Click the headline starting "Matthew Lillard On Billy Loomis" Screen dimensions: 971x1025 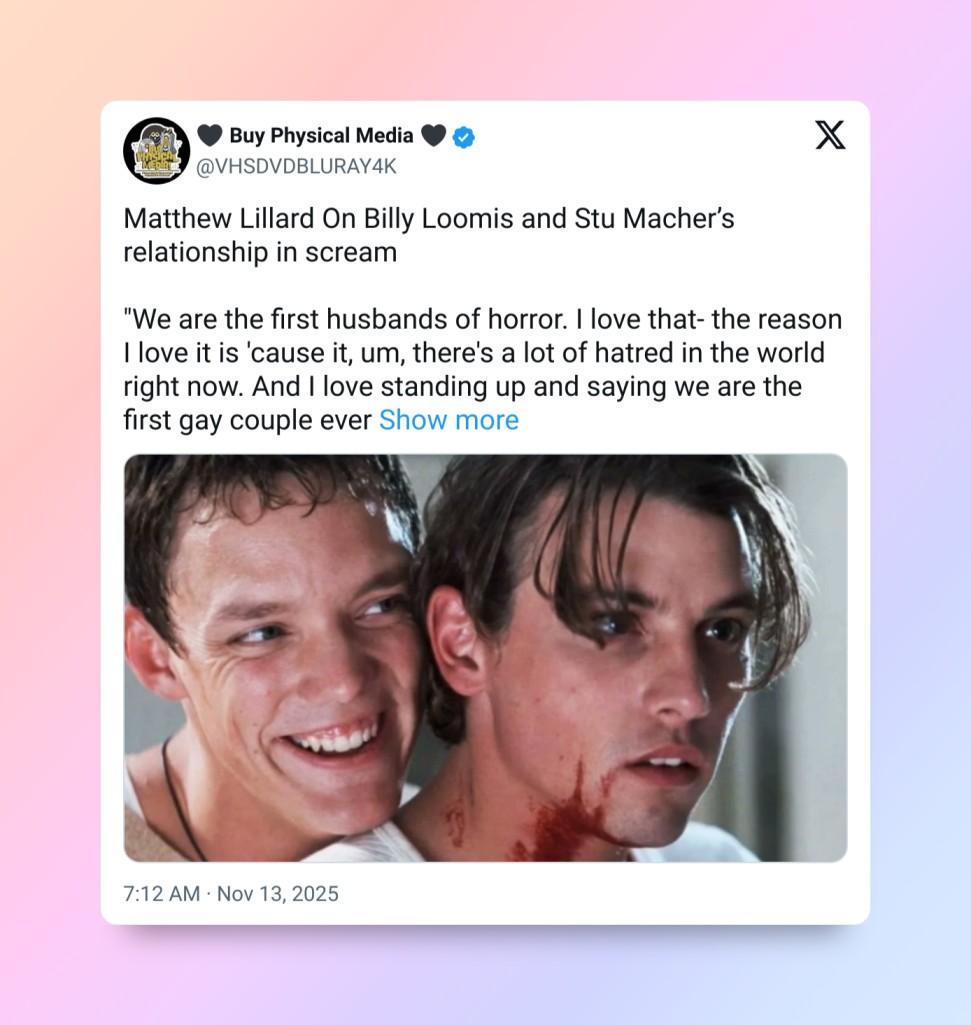(x=429, y=218)
